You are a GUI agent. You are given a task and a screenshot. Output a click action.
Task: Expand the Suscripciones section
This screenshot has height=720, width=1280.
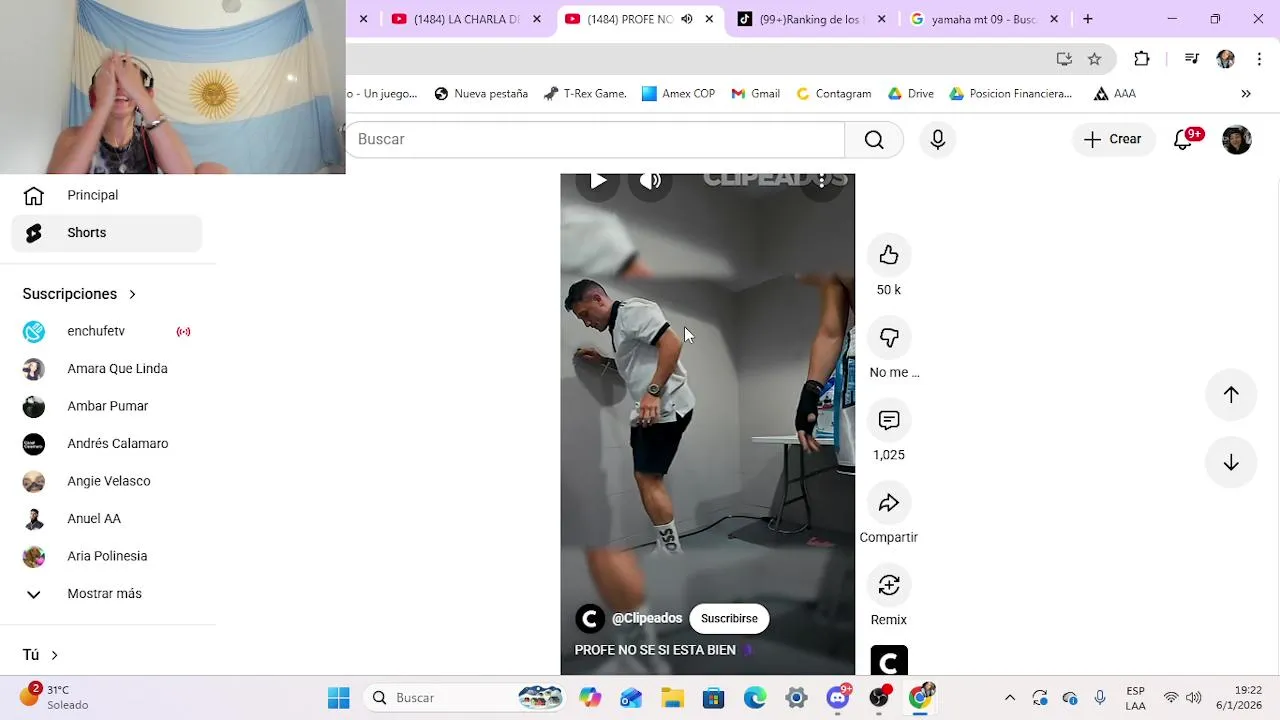tap(79, 294)
